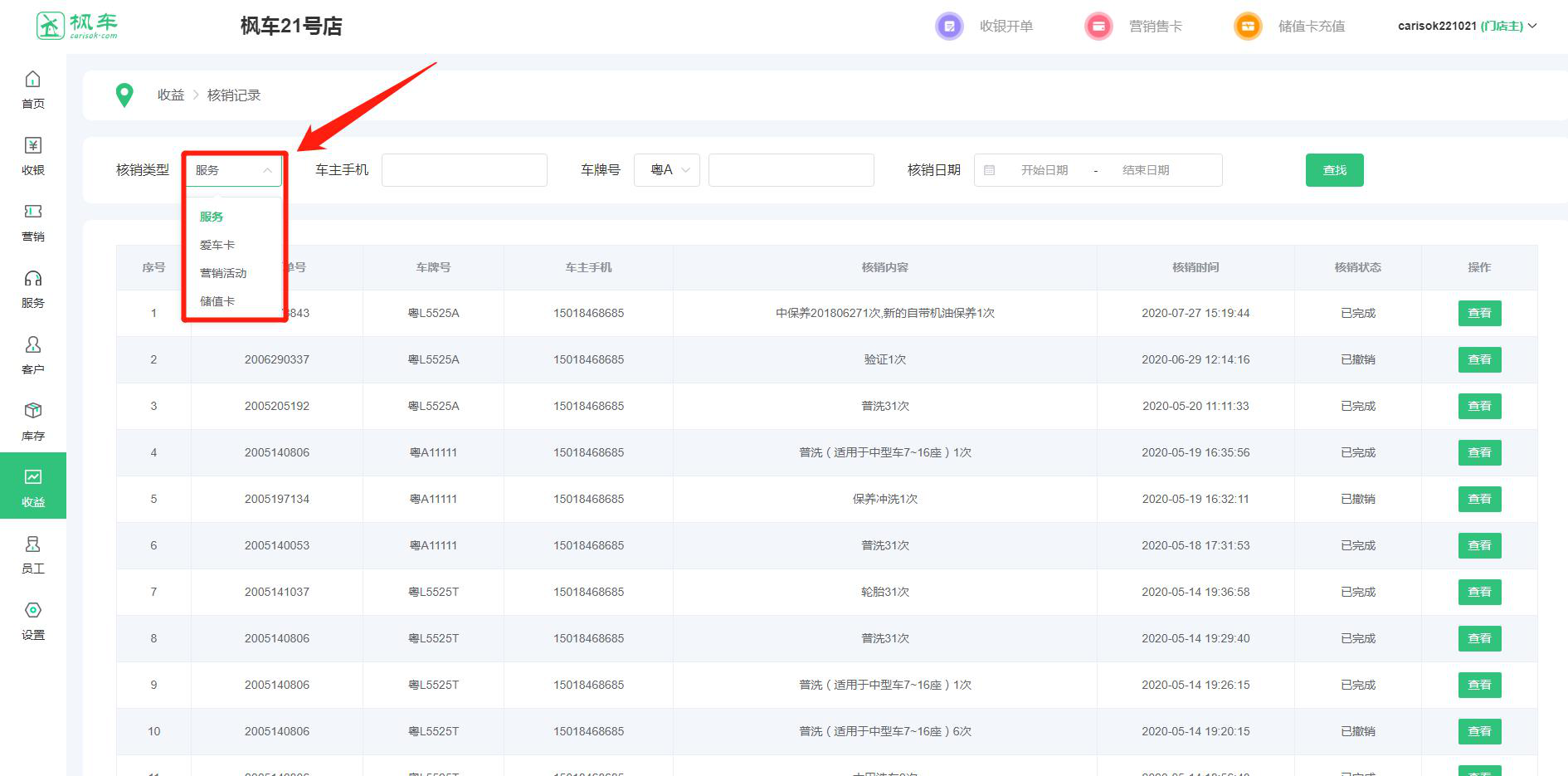Click 查看 for row 10 (19:20:15)

pyautogui.click(x=1480, y=731)
